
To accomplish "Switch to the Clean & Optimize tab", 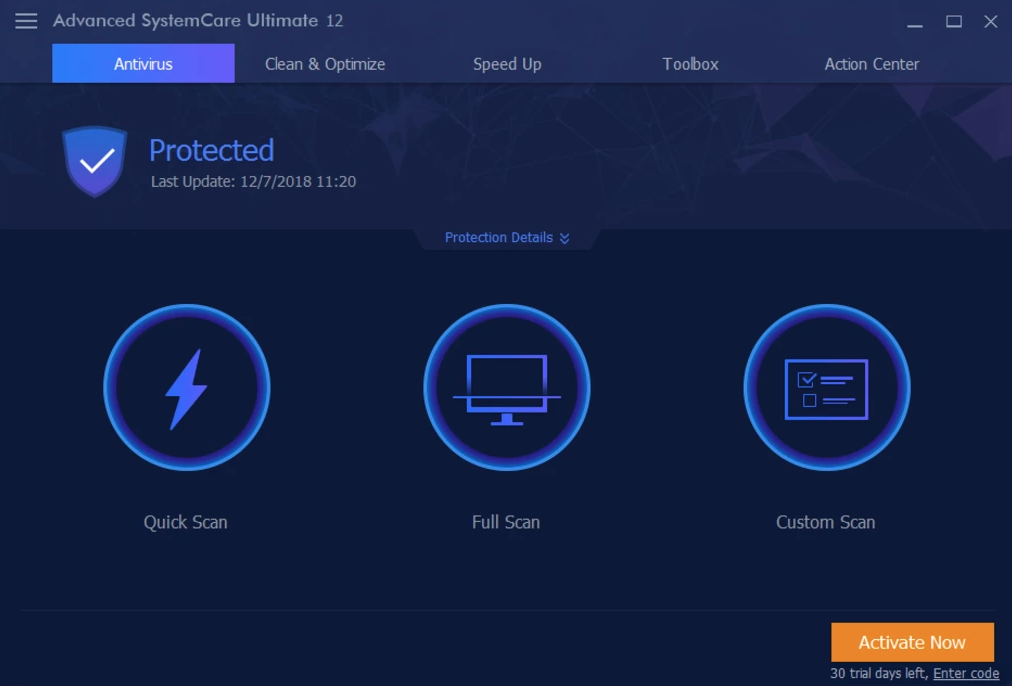I will [x=325, y=64].
